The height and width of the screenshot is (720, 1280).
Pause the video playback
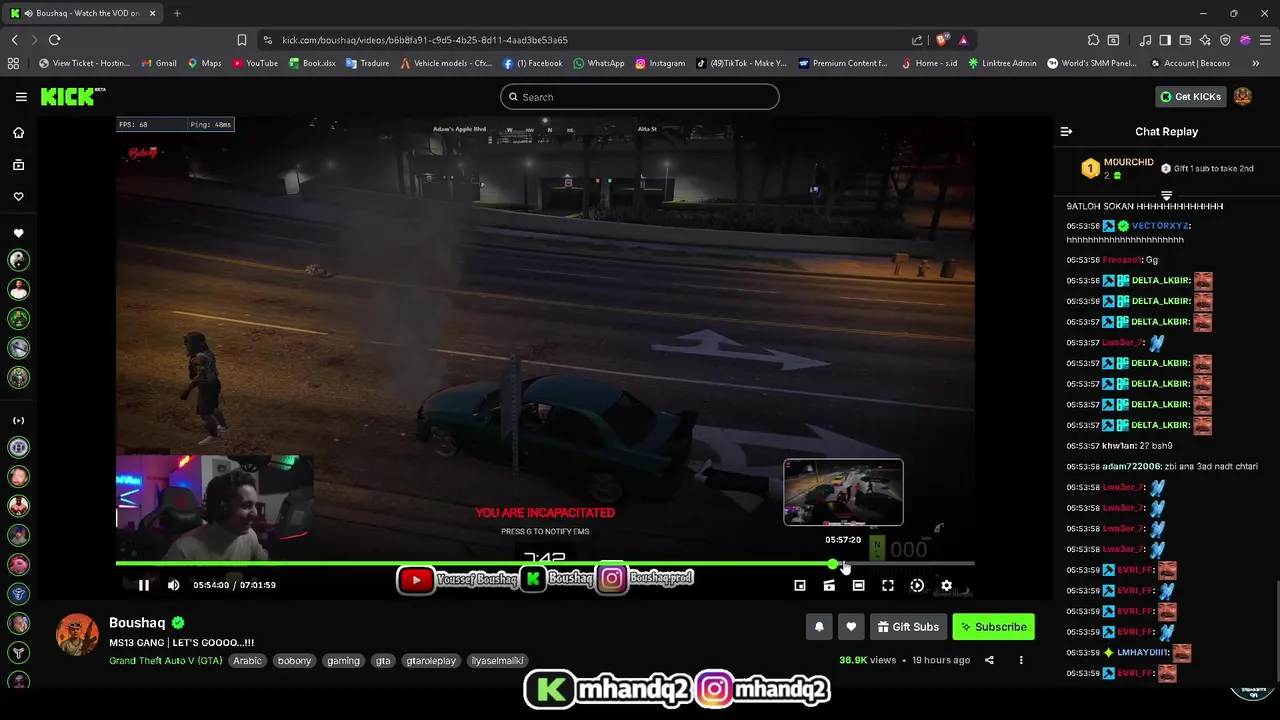[x=143, y=585]
